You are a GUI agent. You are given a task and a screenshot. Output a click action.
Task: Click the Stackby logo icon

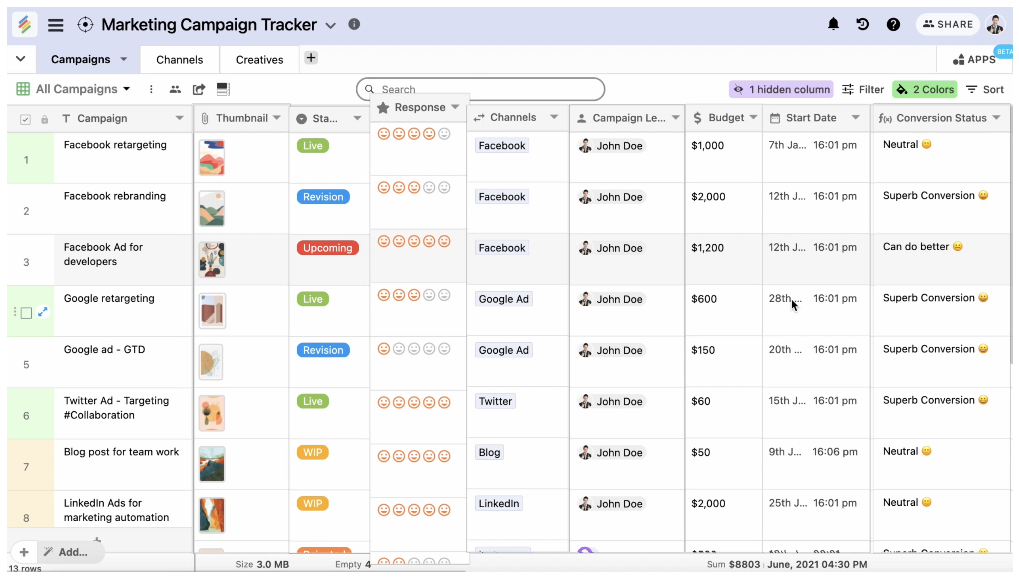pyautogui.click(x=24, y=25)
